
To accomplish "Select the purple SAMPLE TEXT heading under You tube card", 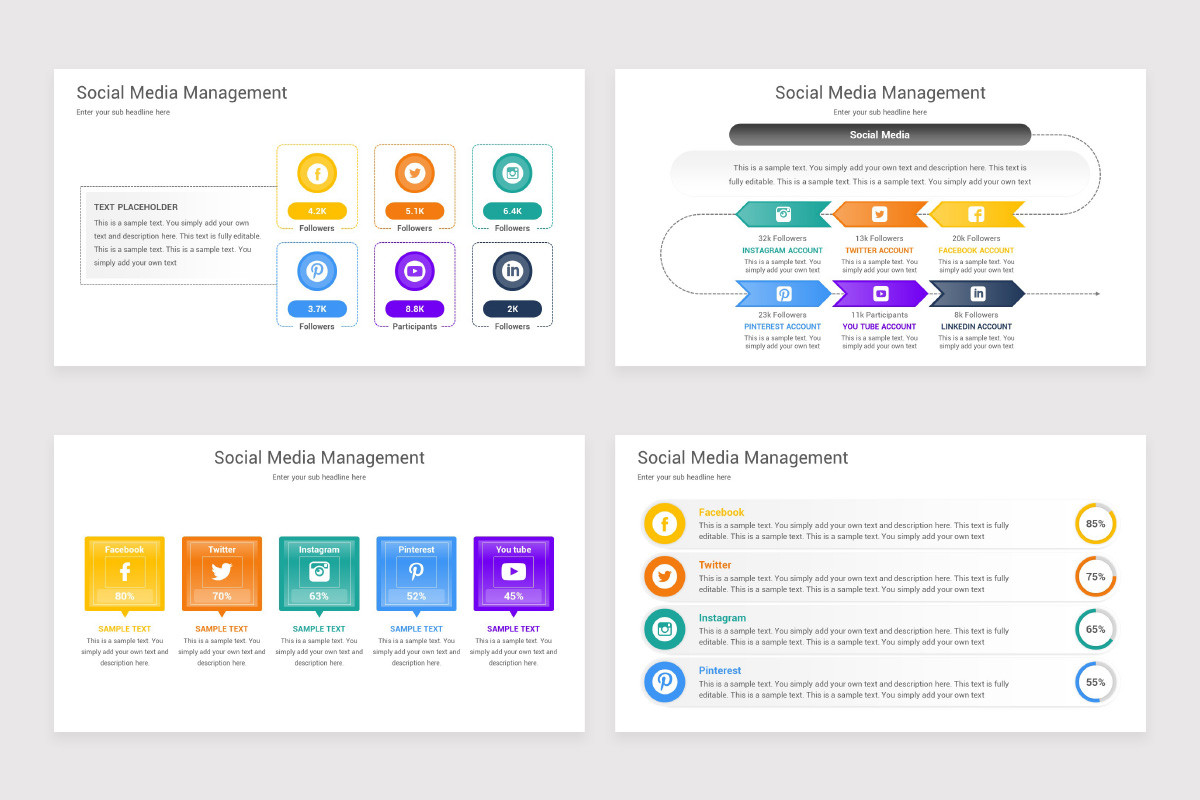I will click(x=513, y=629).
